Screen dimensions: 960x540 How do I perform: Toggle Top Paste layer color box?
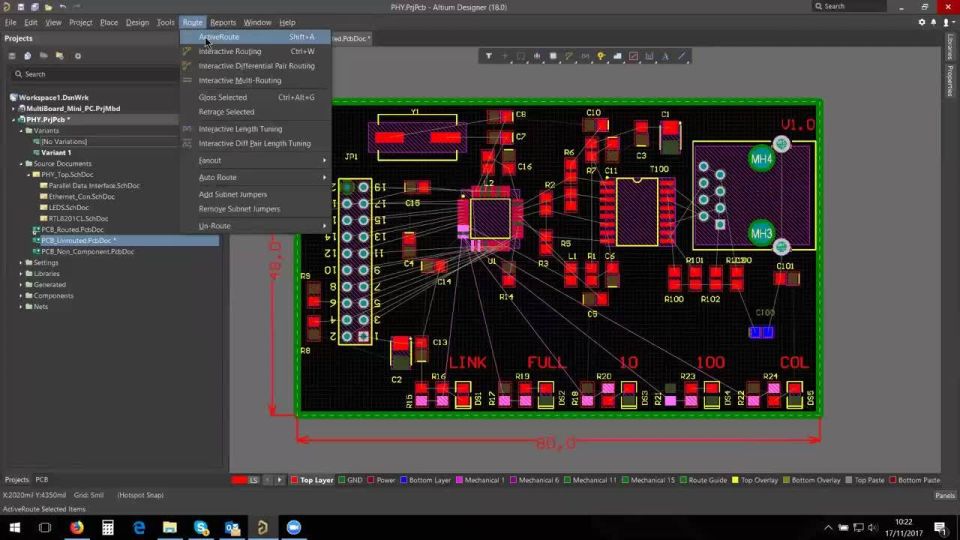pyautogui.click(x=849, y=480)
